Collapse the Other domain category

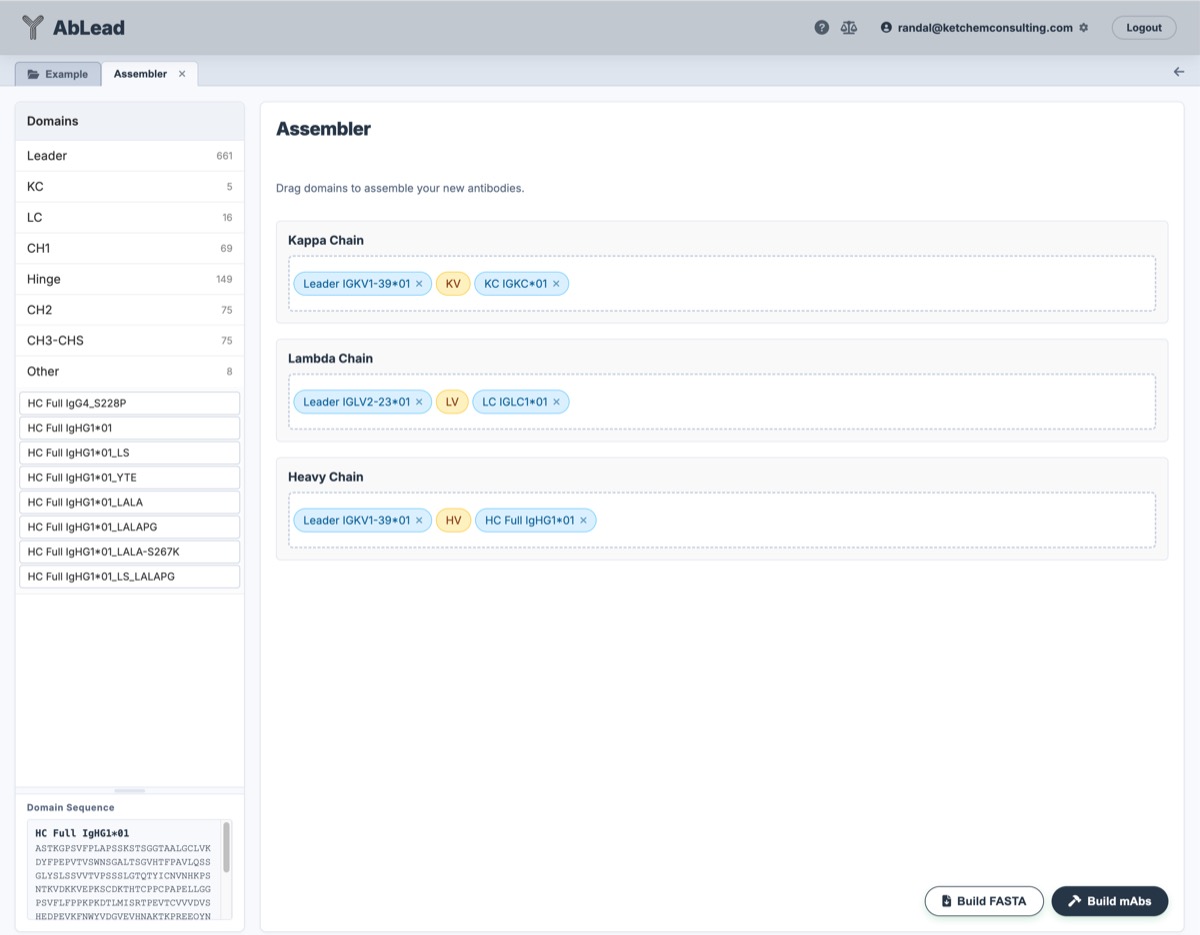point(129,371)
